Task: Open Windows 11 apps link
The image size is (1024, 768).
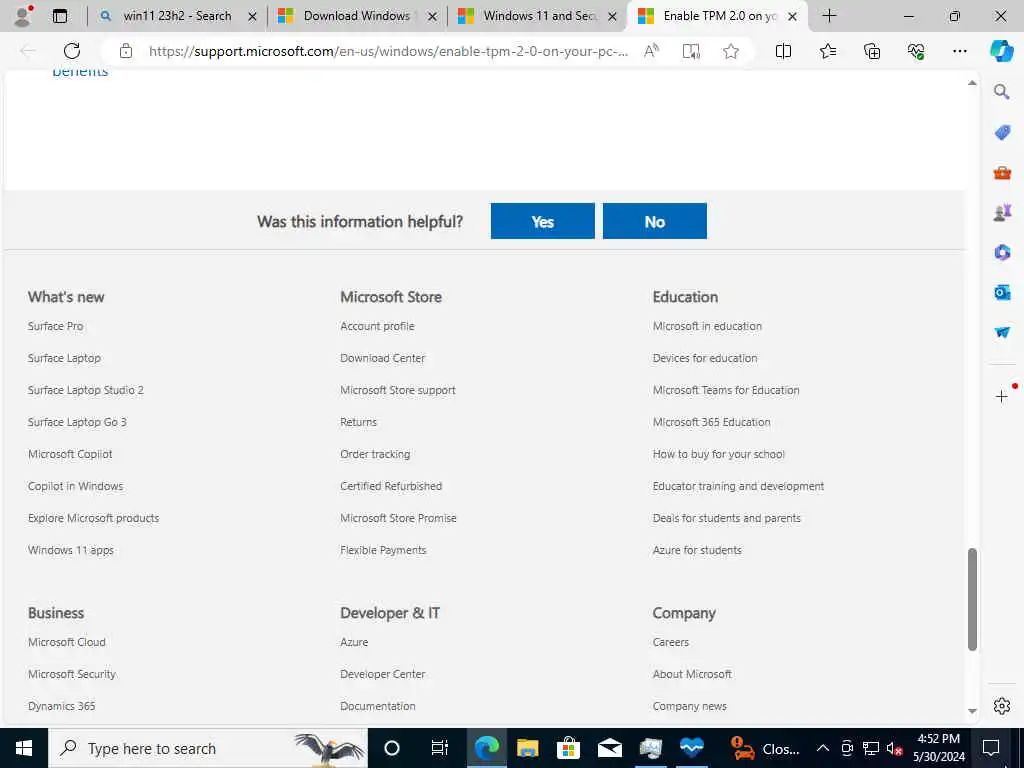Action: pos(71,550)
